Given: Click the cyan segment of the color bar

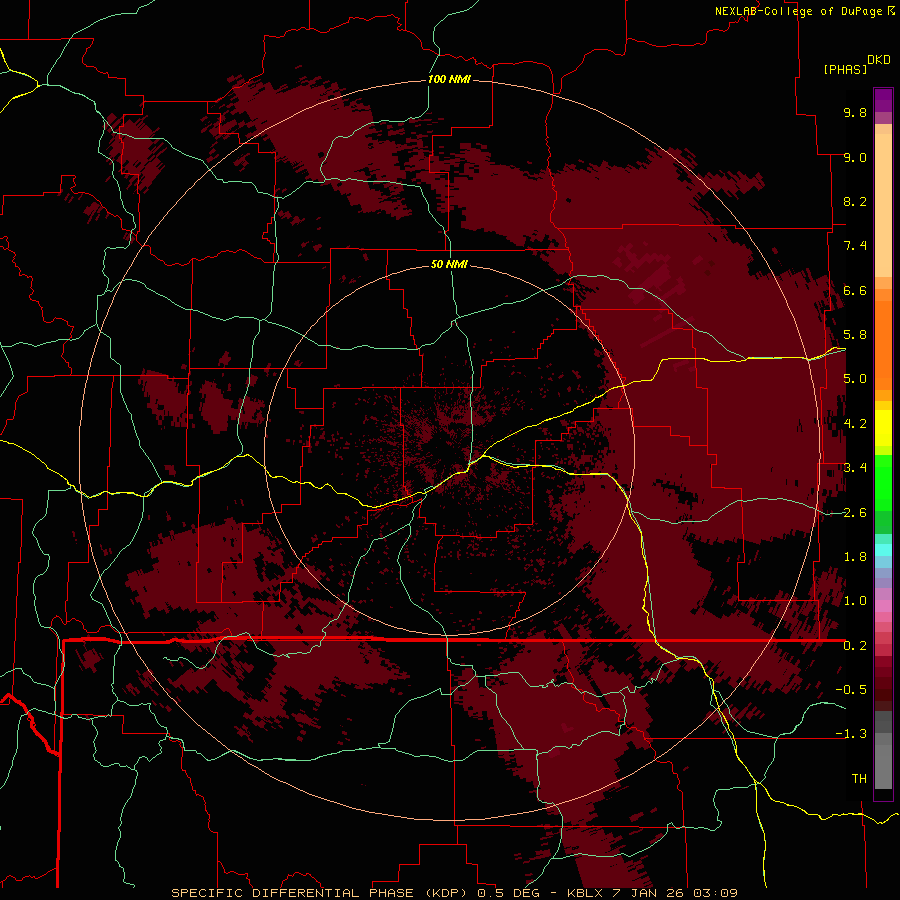Looking at the screenshot, I should [883, 550].
